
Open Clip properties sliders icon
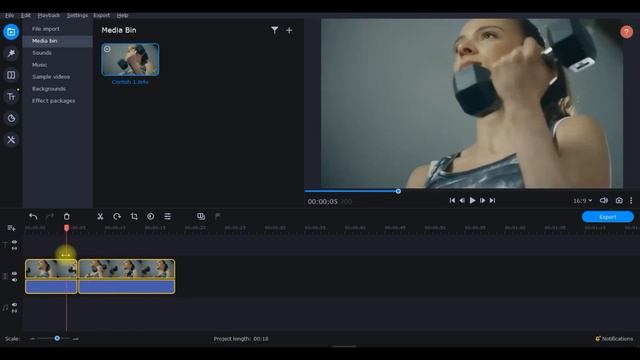coord(167,216)
